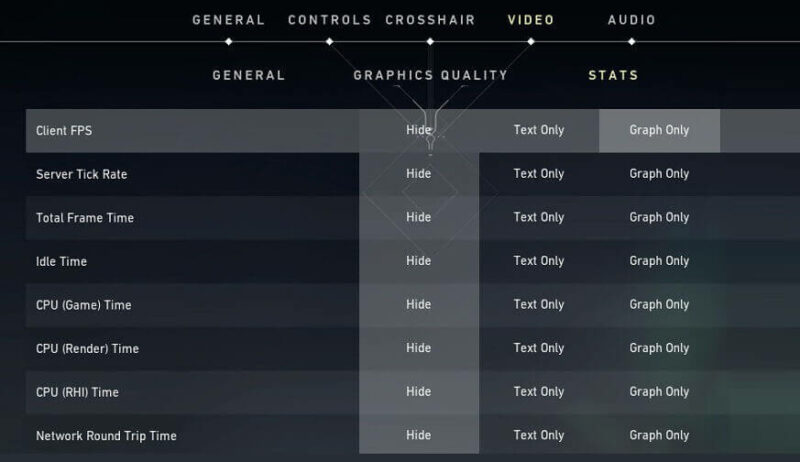Set CPU (Game) Time to Text Only
This screenshot has height=462, width=800.
539,305
